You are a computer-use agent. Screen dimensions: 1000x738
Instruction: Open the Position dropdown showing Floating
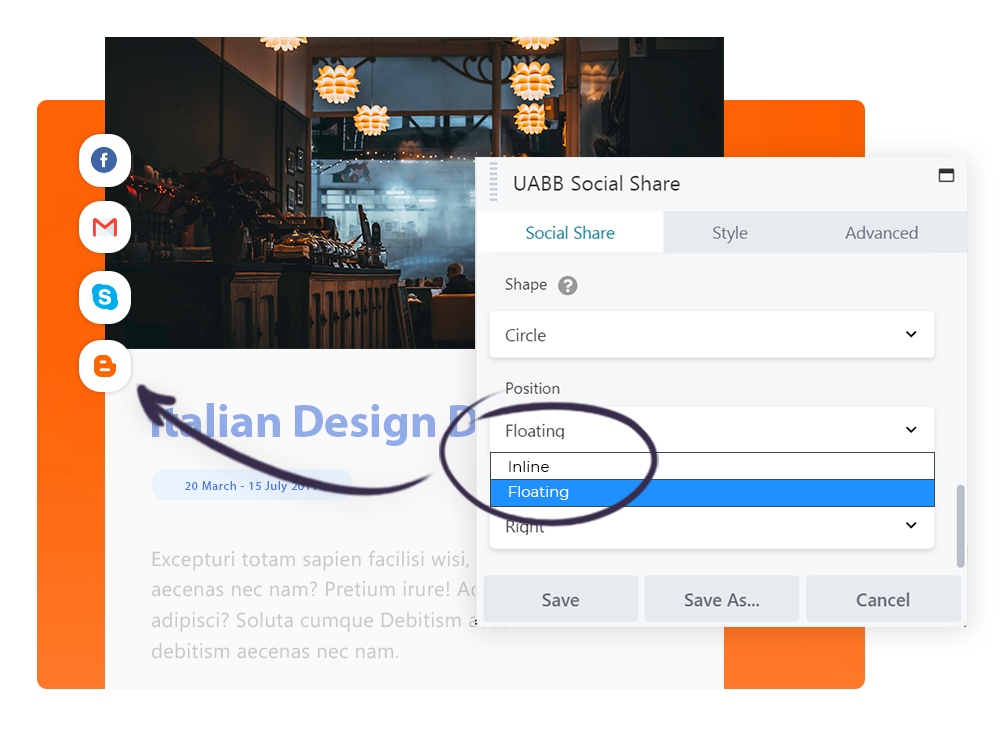711,430
